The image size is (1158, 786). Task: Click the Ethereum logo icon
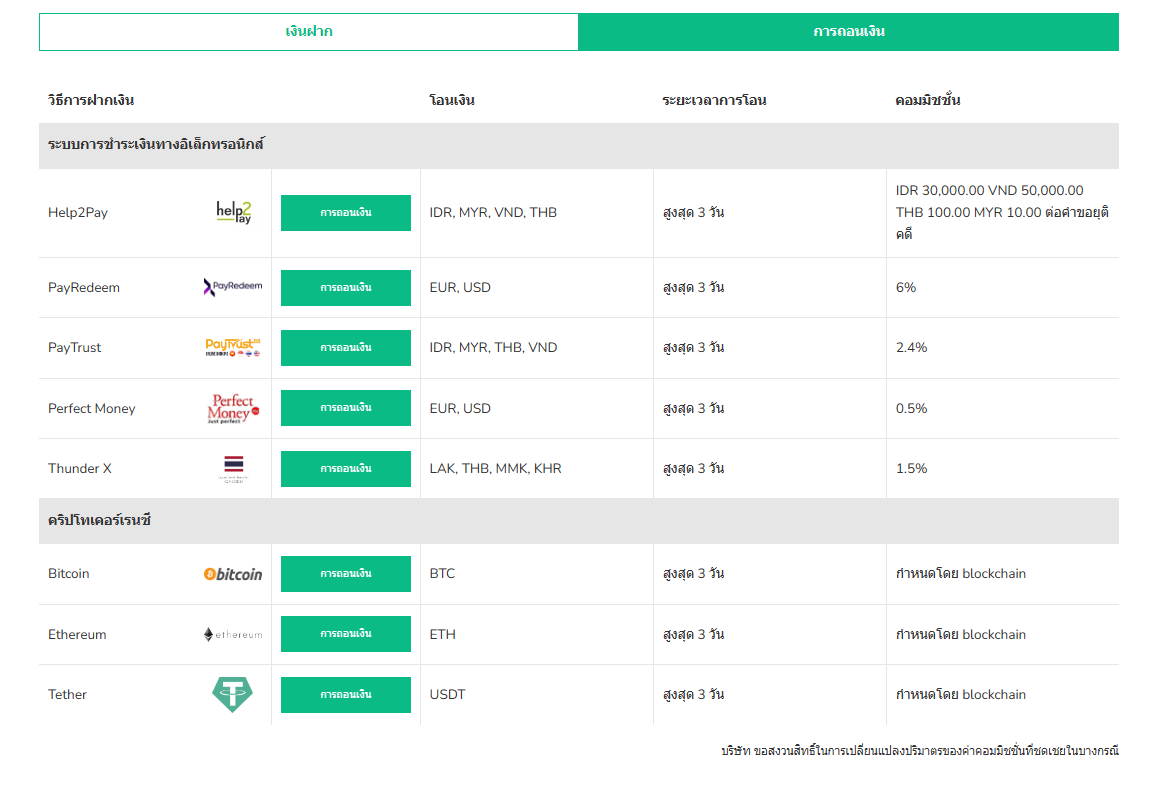(233, 634)
